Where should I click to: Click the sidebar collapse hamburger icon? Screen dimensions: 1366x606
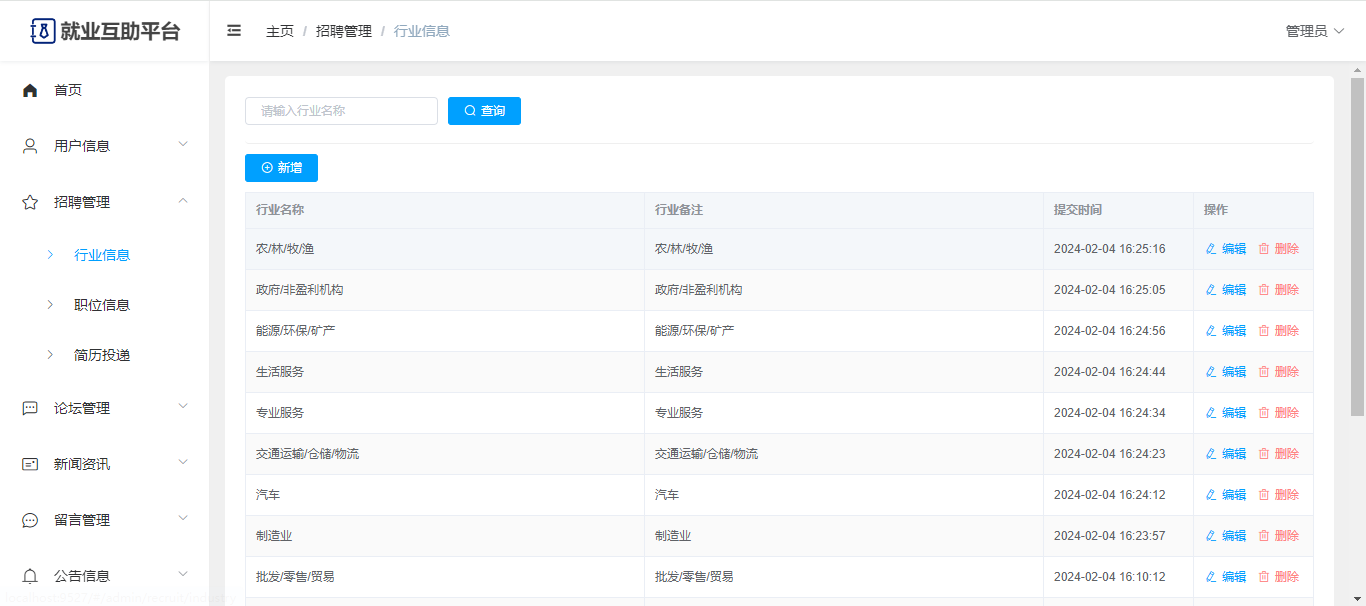pos(234,31)
